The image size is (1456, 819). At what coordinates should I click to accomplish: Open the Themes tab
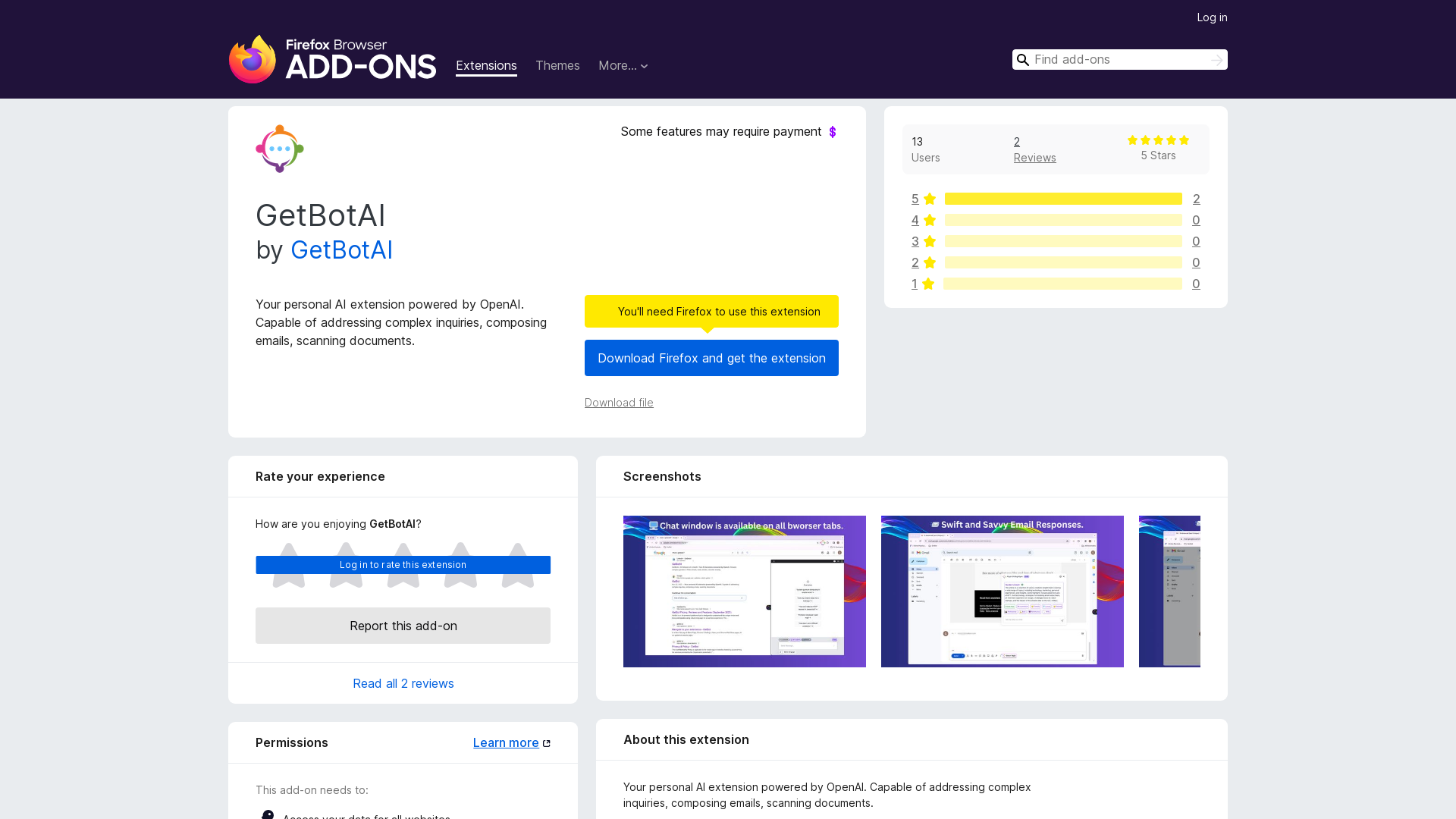pyautogui.click(x=557, y=66)
